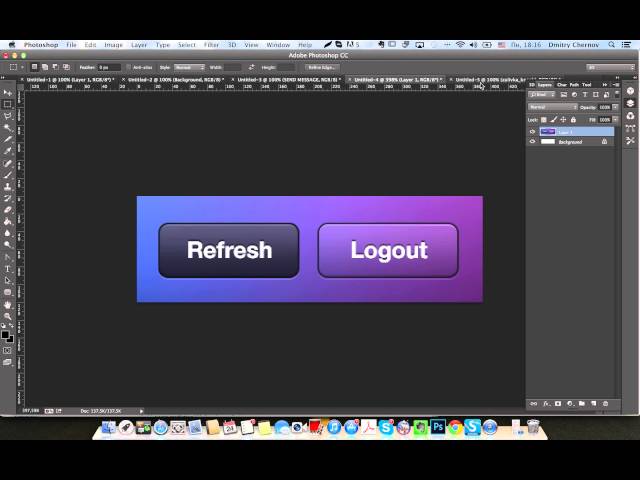Toggle lock image pixels

(553, 120)
